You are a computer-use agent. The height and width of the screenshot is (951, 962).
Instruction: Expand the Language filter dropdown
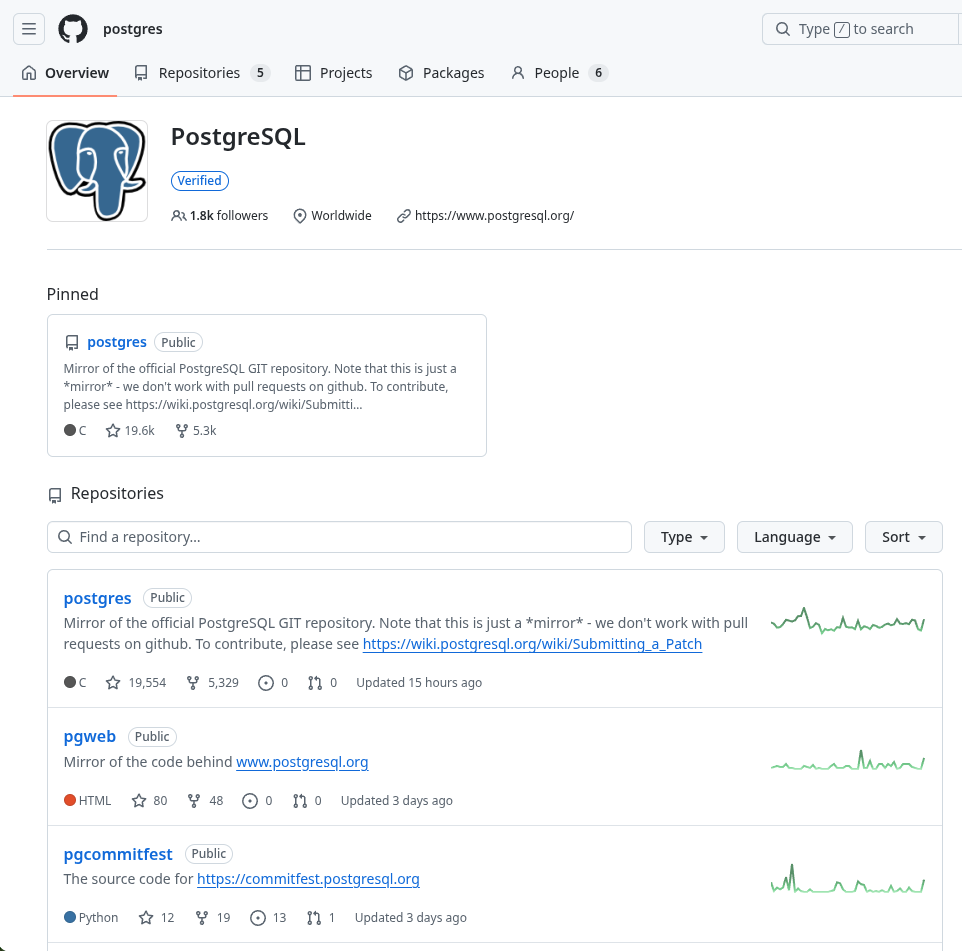click(794, 537)
